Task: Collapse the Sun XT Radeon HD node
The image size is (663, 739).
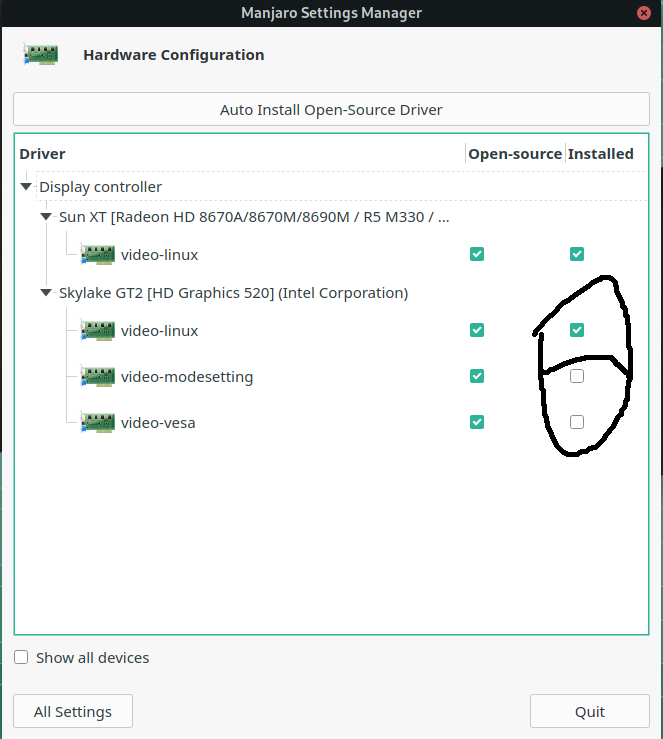Action: (x=46, y=217)
